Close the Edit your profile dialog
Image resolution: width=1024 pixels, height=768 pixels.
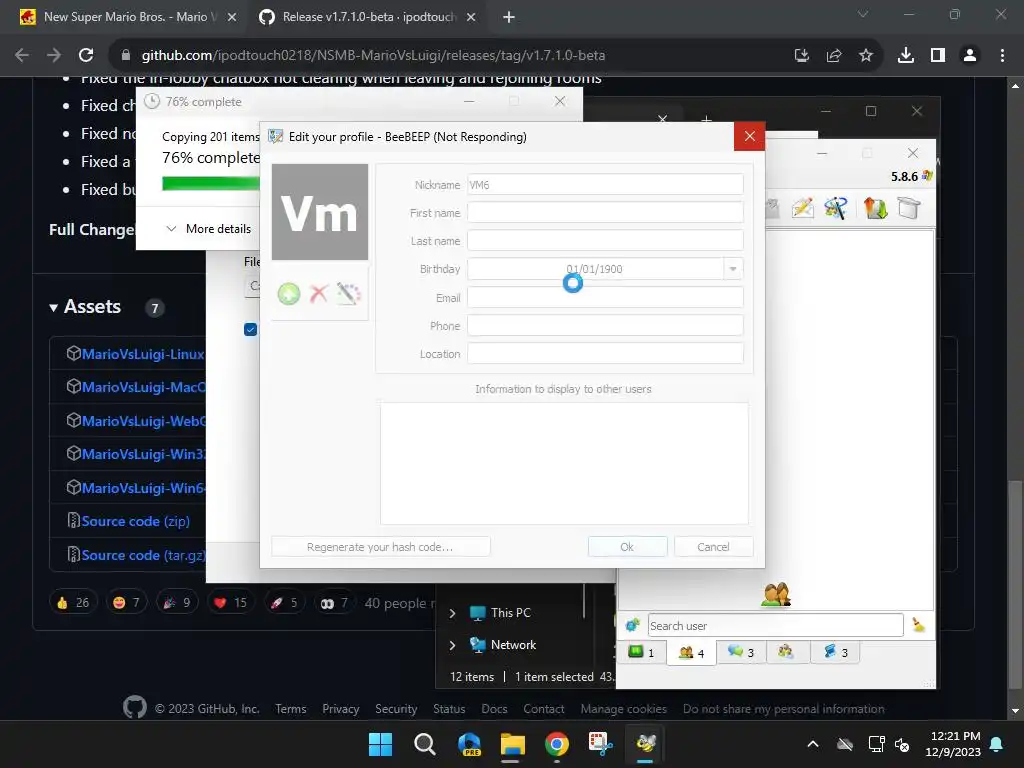coord(749,136)
